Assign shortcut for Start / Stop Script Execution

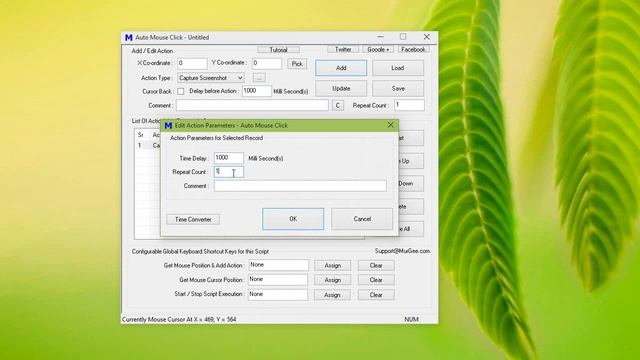tap(332, 295)
